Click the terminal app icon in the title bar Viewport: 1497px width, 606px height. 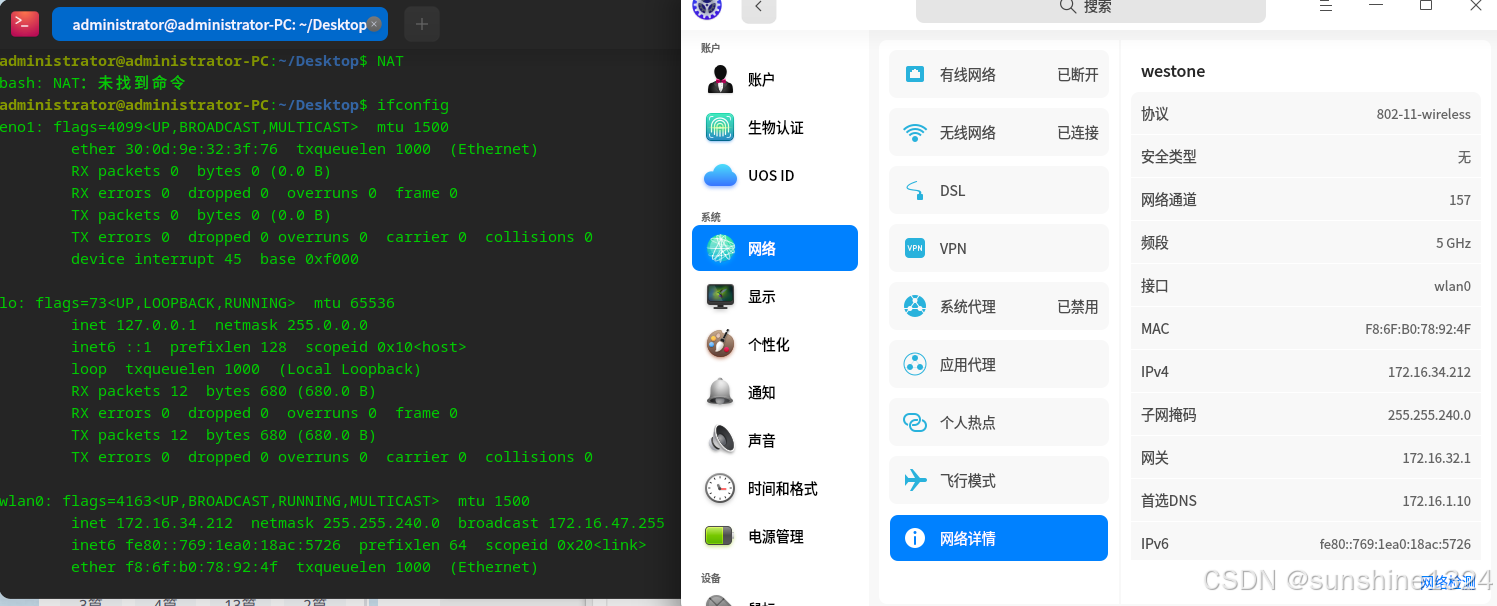(25, 23)
